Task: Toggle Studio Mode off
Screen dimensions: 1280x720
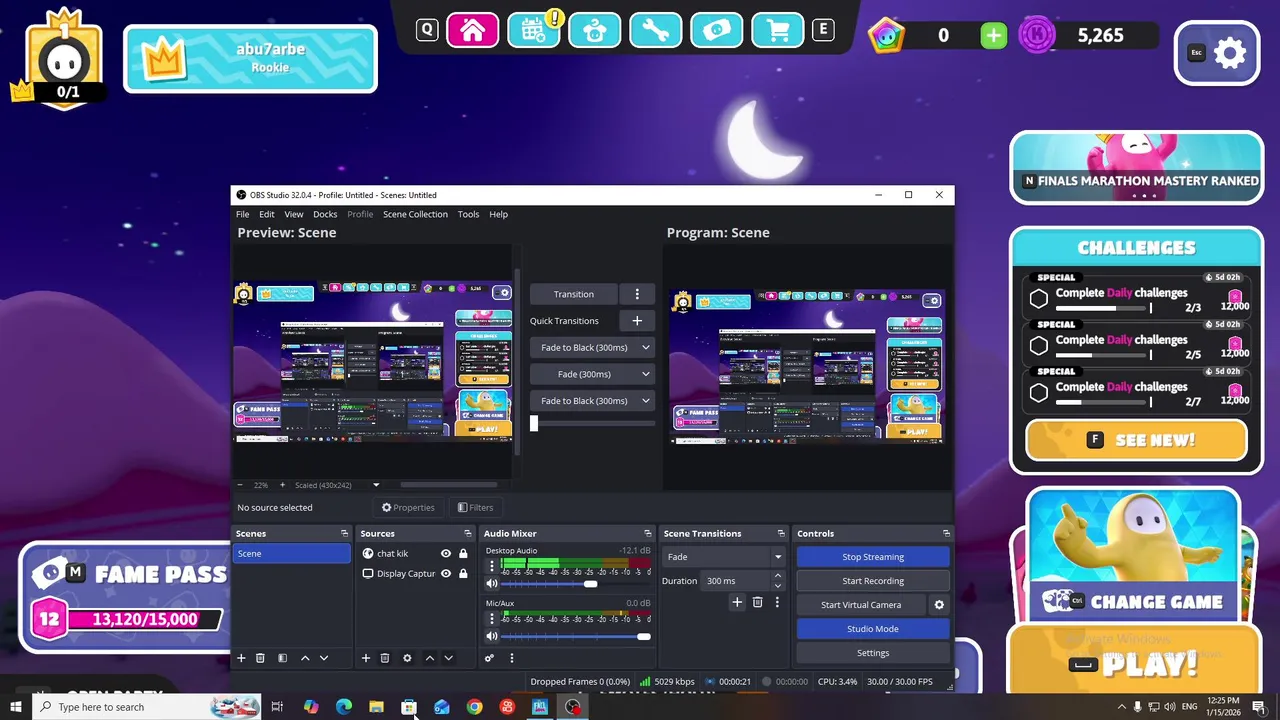Action: click(x=873, y=629)
